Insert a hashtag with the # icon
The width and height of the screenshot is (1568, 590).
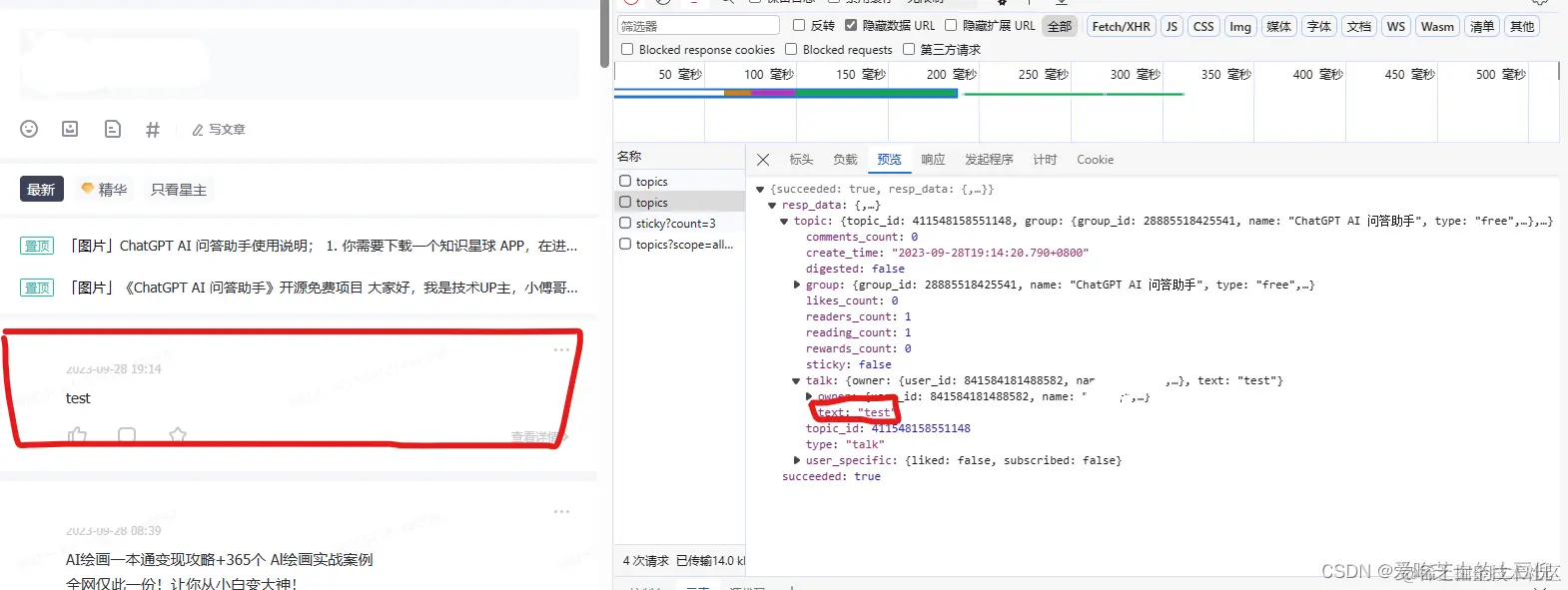tap(153, 129)
